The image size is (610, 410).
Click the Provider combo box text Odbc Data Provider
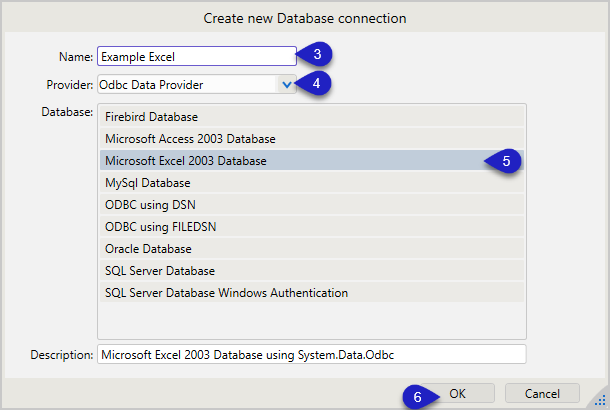point(186,85)
